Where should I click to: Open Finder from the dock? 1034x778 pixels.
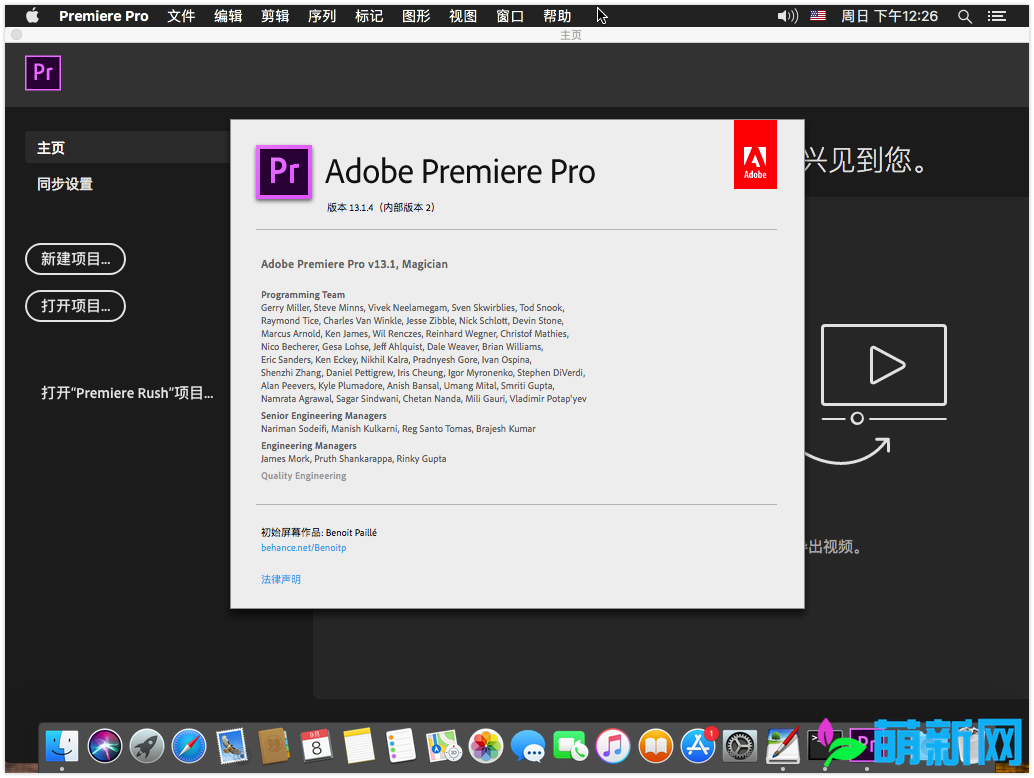point(62,746)
